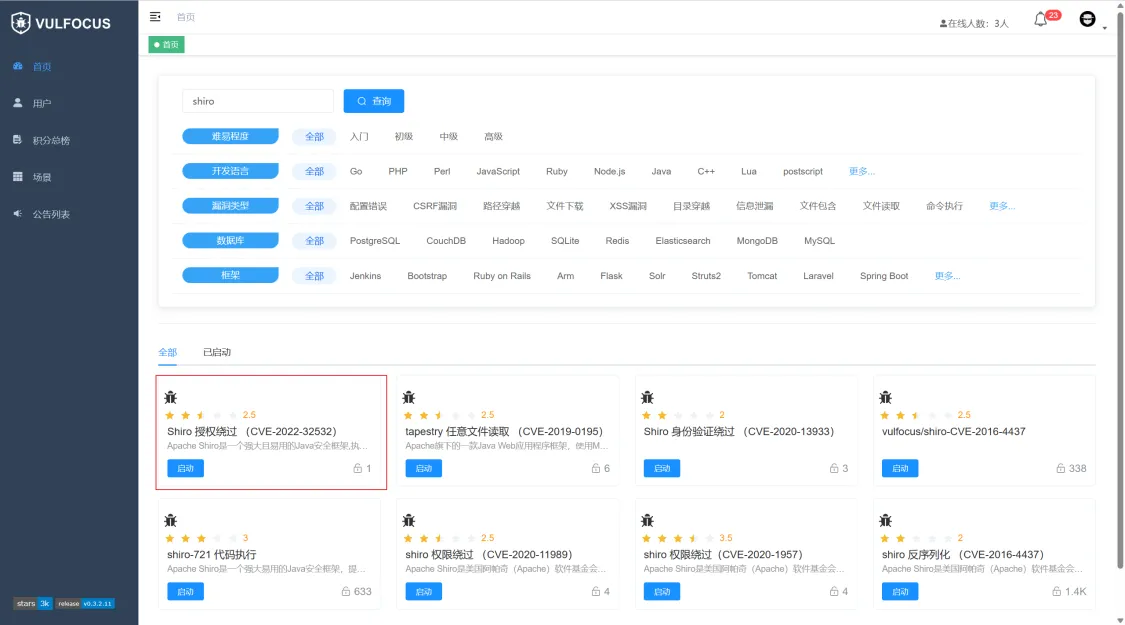Click the search field containing shiro
The width and height of the screenshot is (1125, 625).
258,101
